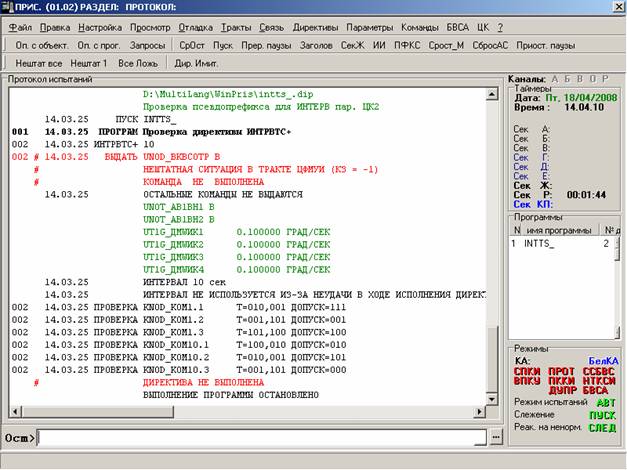Click the Сек КП timer label
The image size is (627, 470).
533,205
